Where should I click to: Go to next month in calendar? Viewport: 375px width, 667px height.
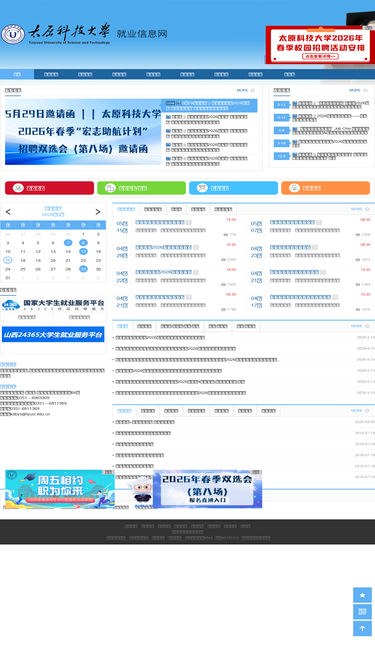98,212
